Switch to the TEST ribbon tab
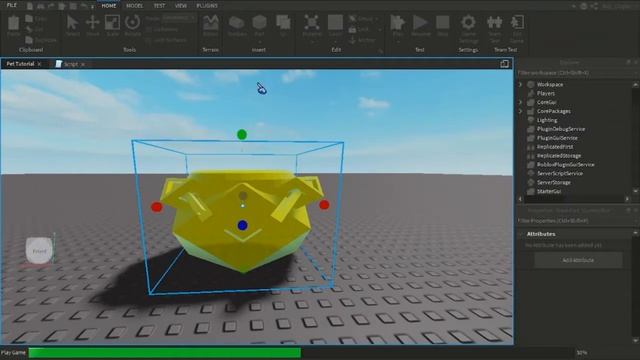640x360 pixels. pos(159,6)
